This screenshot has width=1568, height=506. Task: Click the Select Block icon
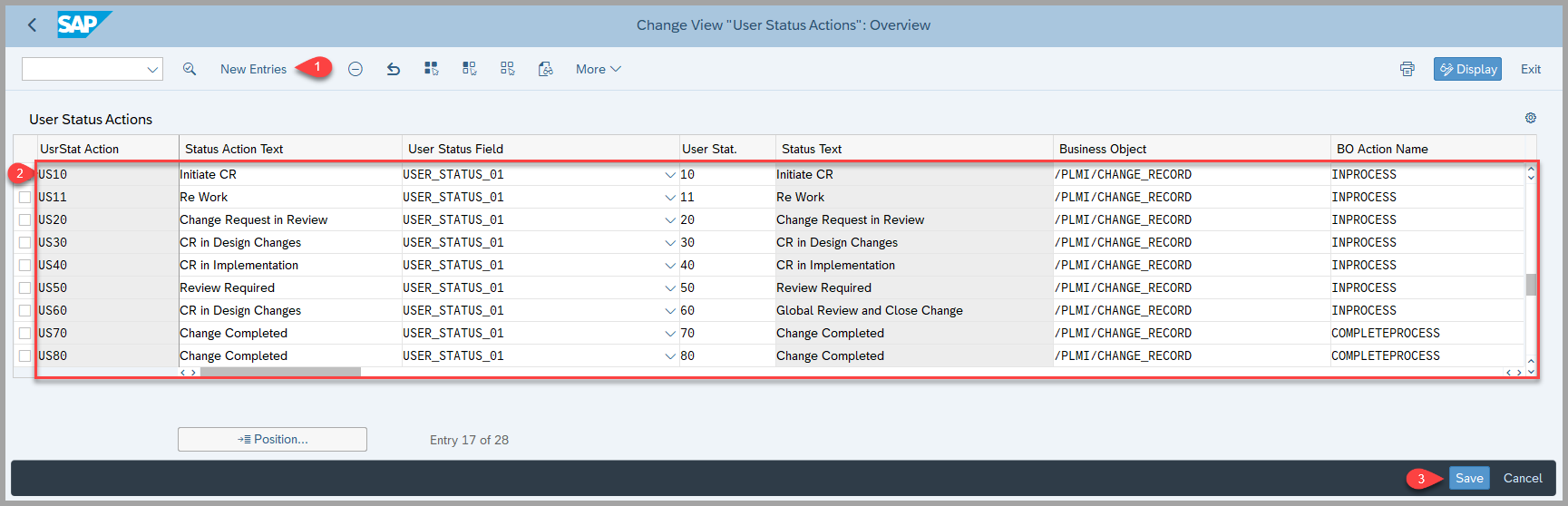[x=470, y=69]
